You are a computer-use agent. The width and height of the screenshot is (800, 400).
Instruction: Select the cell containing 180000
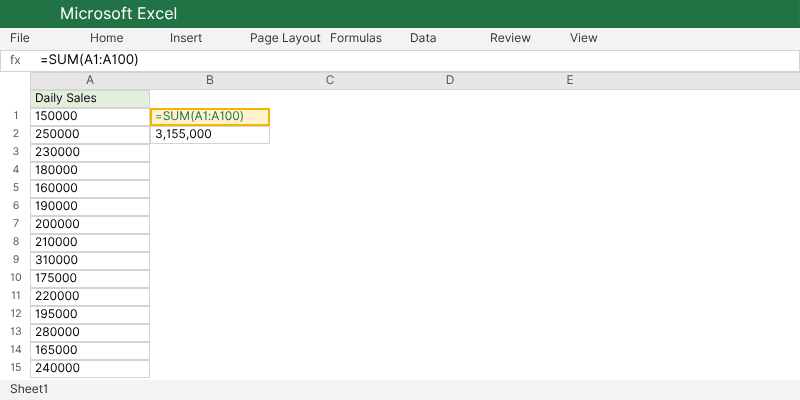click(90, 171)
